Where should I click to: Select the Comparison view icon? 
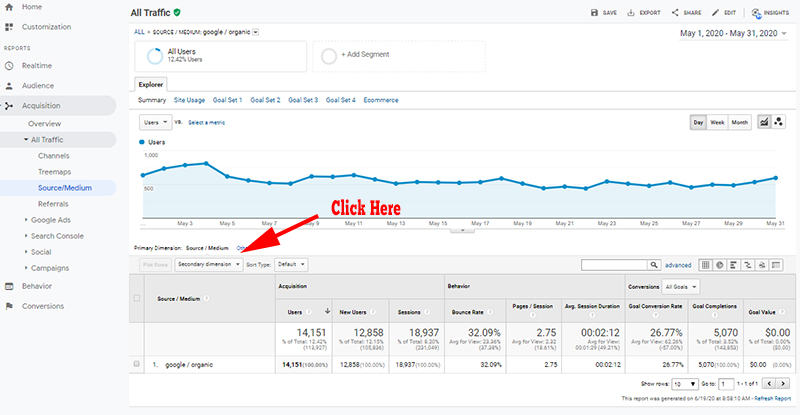click(748, 265)
